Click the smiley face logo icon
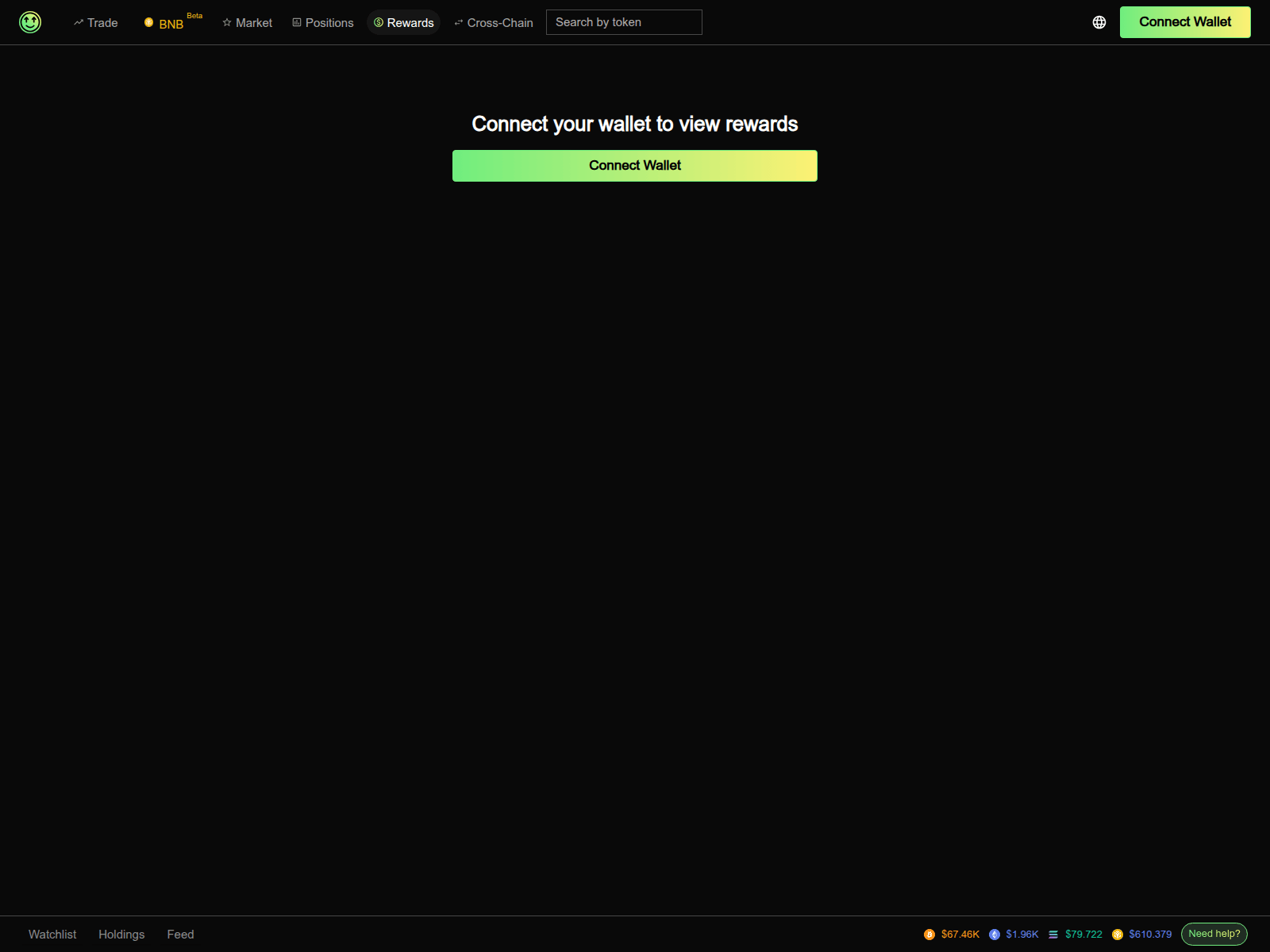This screenshot has height=952, width=1270. coord(30,22)
